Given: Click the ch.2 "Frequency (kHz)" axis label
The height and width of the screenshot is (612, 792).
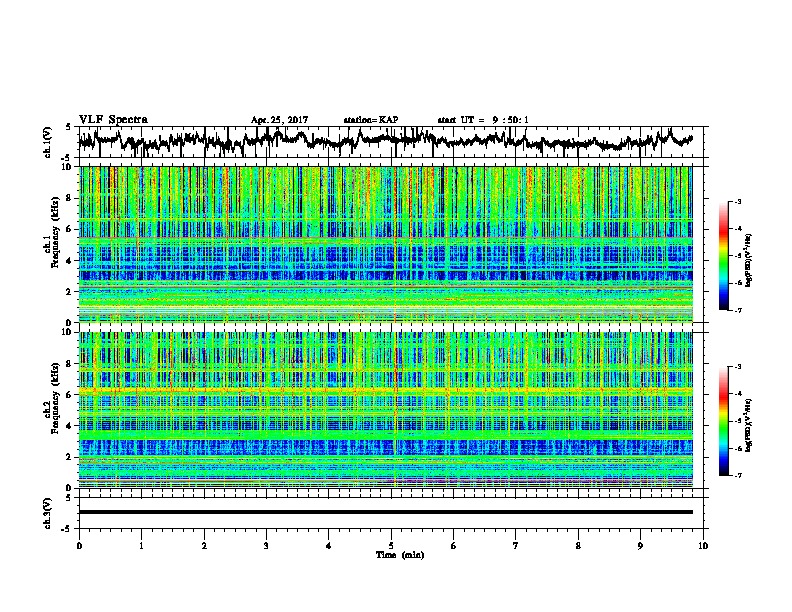Looking at the screenshot, I should 55,398.
